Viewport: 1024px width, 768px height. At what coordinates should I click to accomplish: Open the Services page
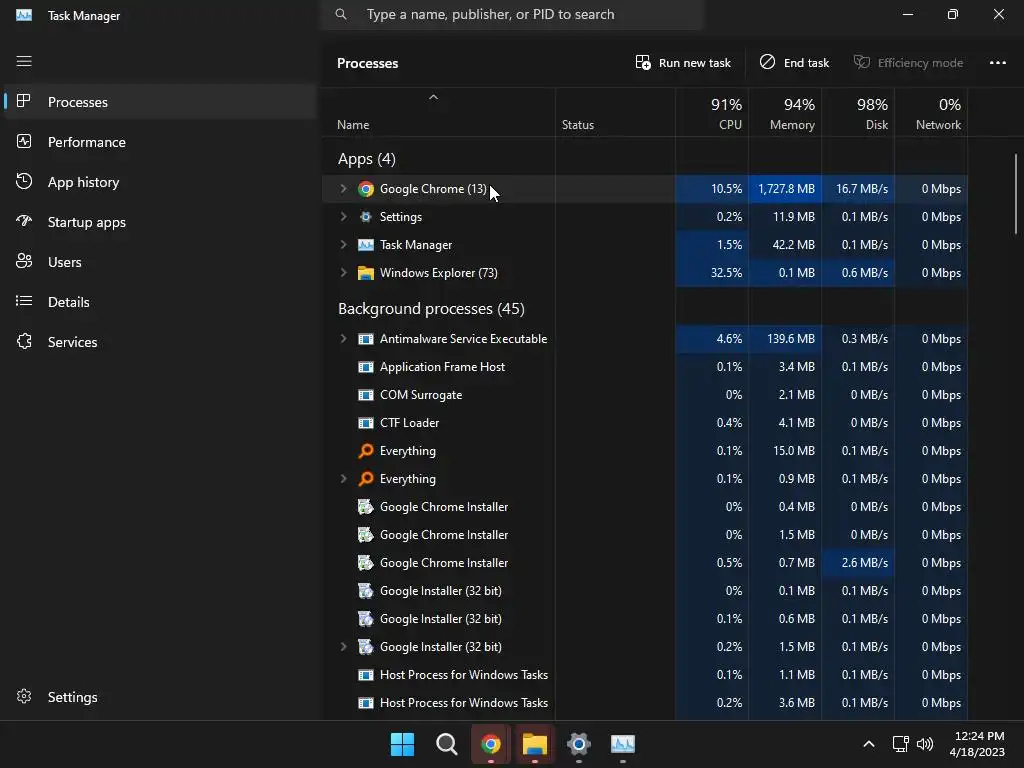160,342
